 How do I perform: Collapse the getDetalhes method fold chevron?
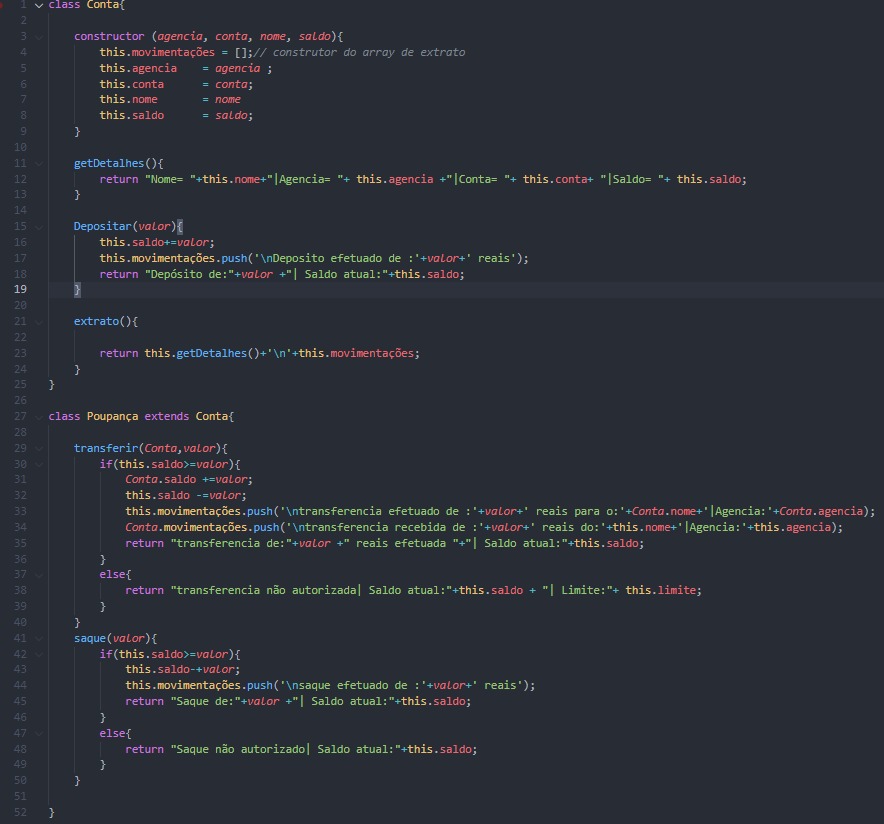coord(39,163)
